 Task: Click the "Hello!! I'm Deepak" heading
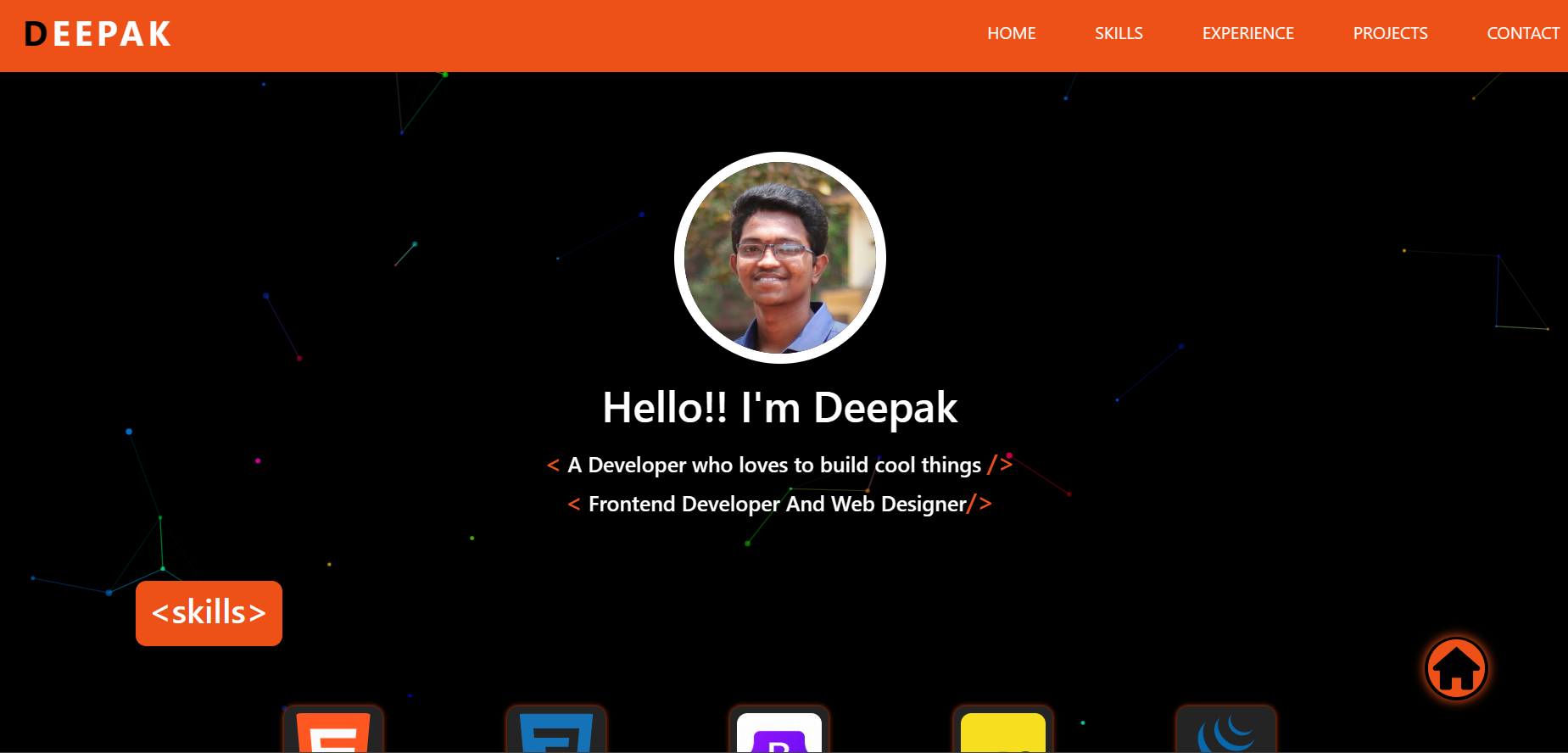(x=780, y=408)
